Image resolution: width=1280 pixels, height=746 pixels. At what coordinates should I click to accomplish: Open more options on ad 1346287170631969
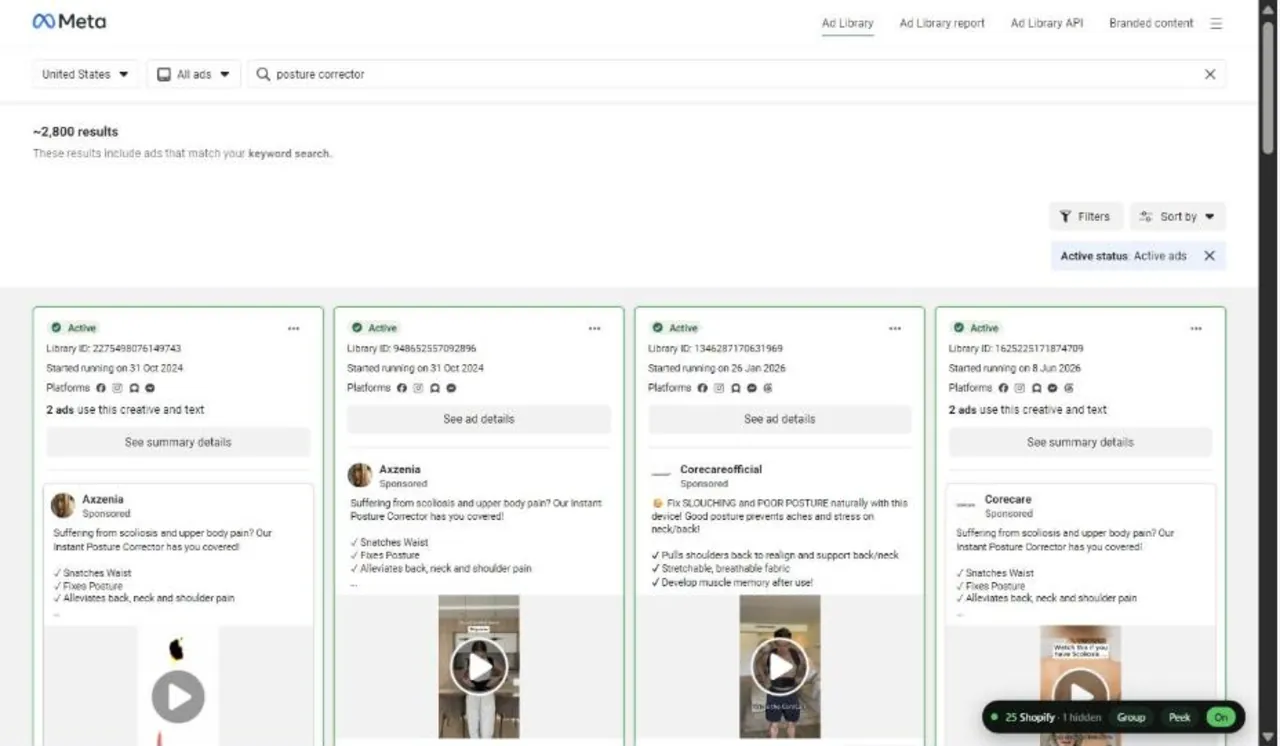click(x=895, y=328)
